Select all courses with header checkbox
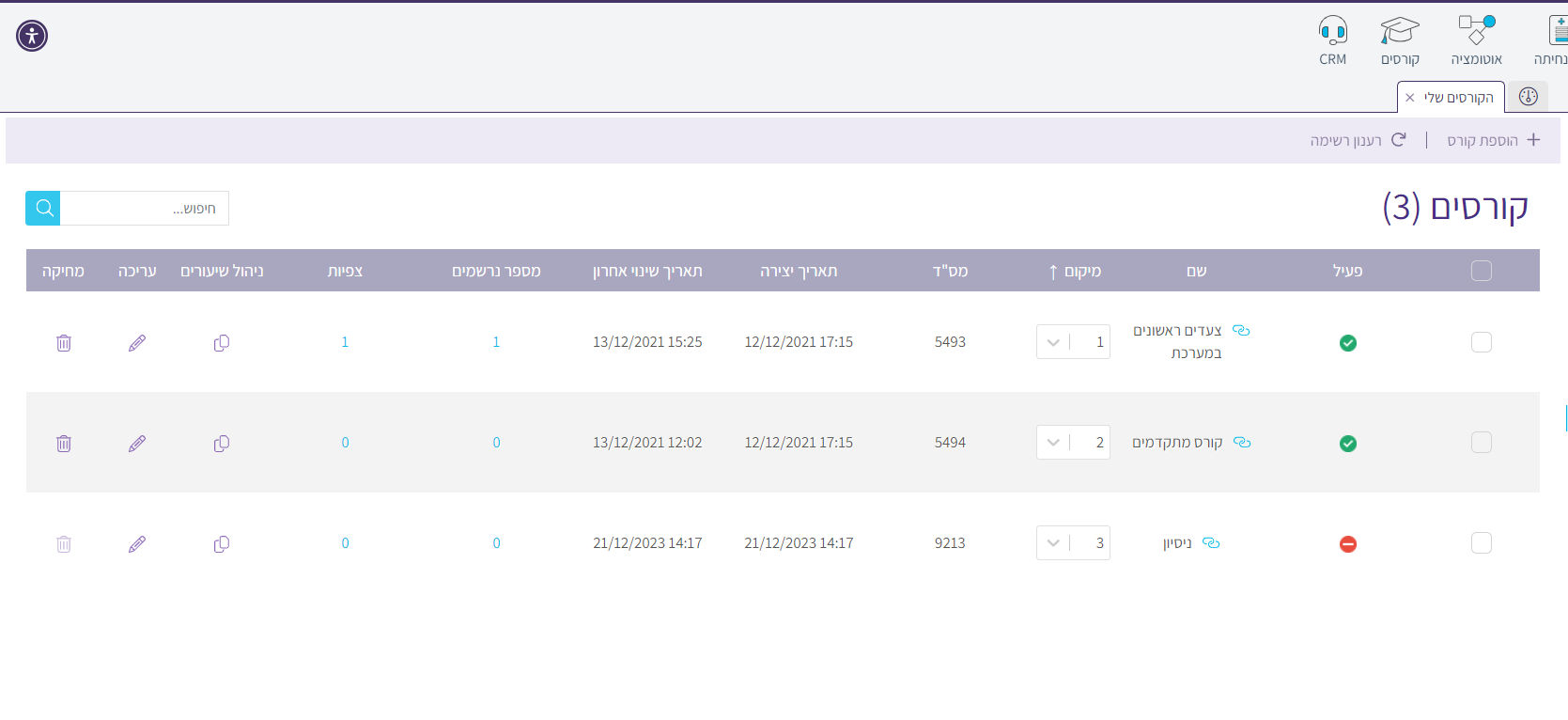This screenshot has width=1568, height=720. (1481, 271)
